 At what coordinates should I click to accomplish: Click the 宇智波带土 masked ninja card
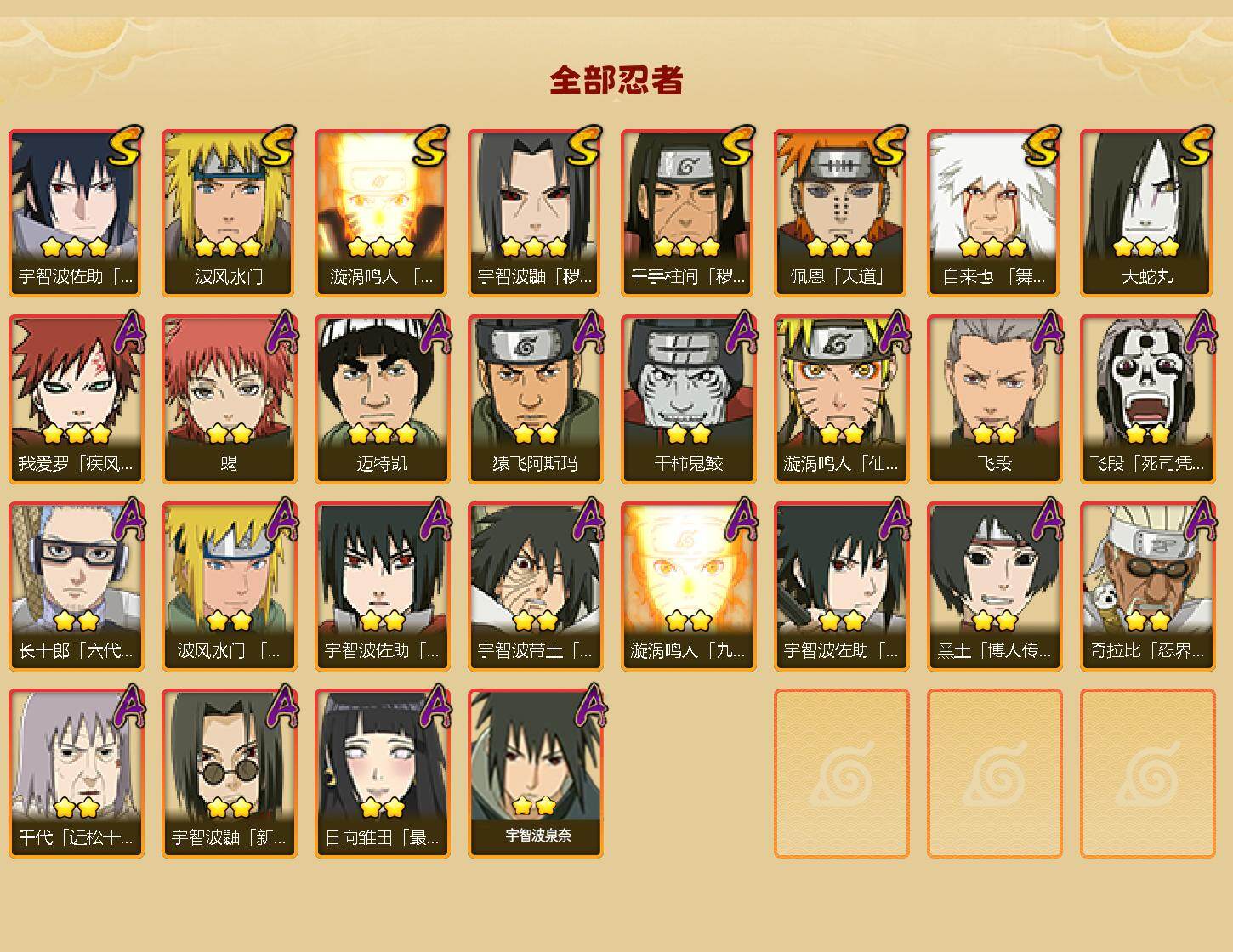535,586
